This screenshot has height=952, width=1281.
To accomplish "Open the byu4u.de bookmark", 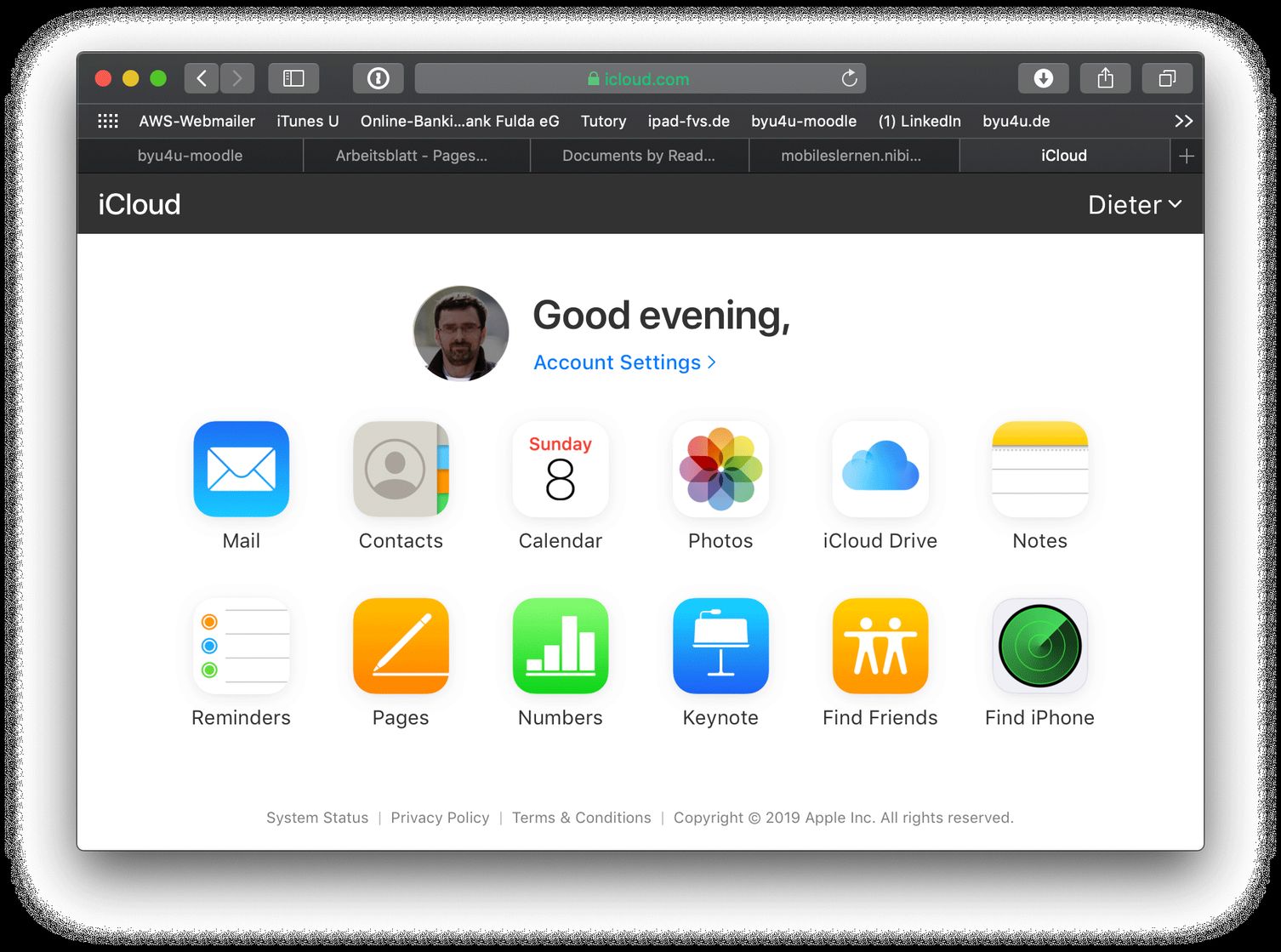I will (1016, 121).
